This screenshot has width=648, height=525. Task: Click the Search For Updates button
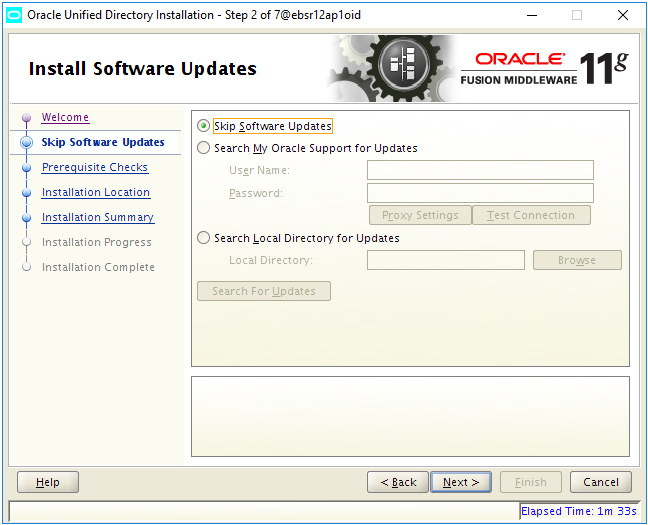click(264, 291)
